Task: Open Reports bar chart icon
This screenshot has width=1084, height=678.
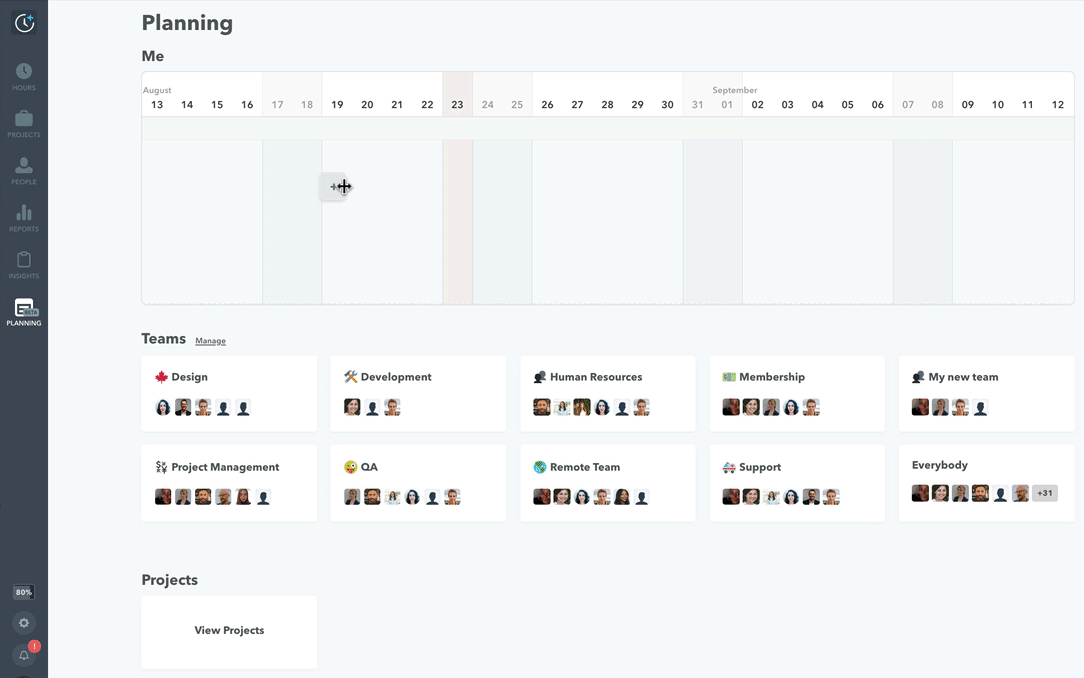Action: tap(24, 217)
